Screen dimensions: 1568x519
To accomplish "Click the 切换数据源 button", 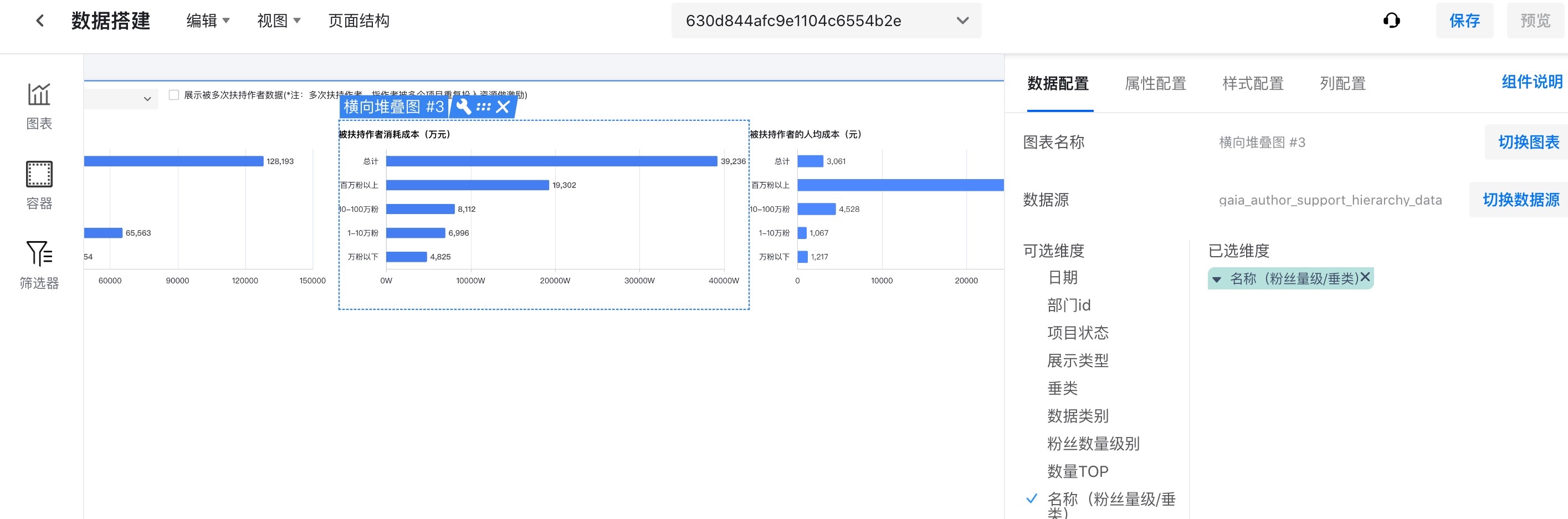I will coord(1520,200).
